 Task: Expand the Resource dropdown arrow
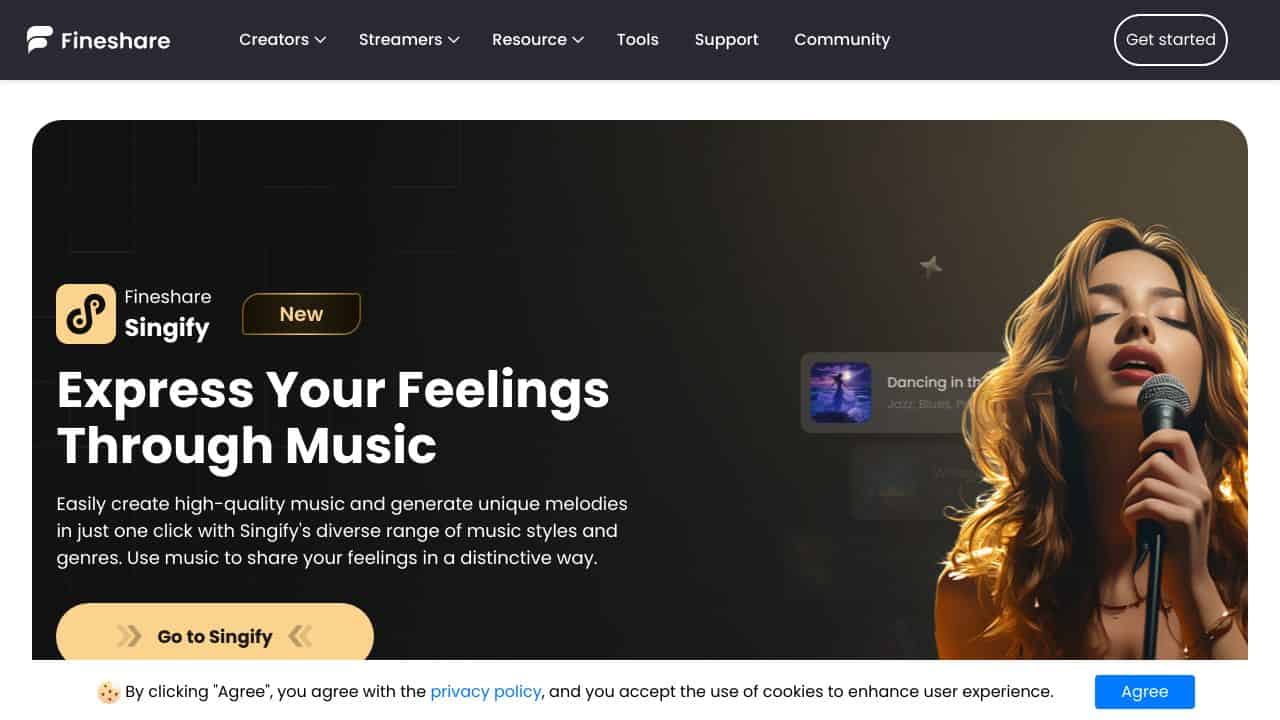(578, 40)
